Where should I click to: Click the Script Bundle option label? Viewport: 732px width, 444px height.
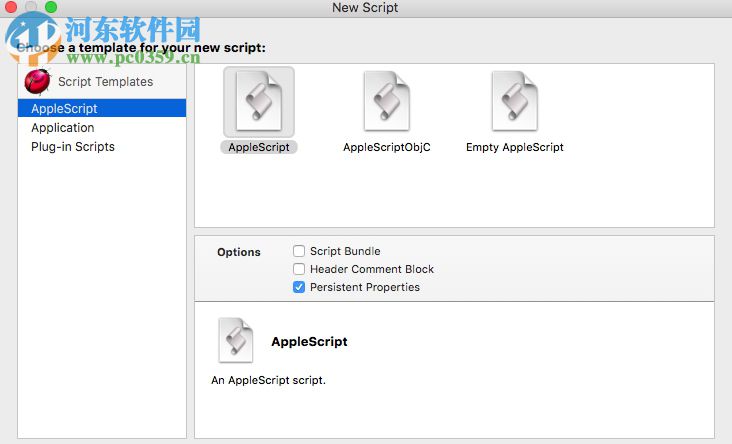[x=345, y=251]
